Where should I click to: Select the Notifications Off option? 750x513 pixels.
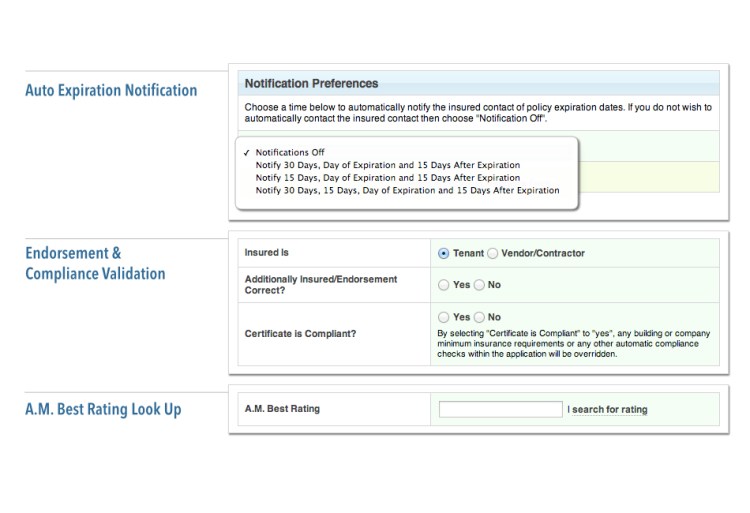tap(290, 153)
